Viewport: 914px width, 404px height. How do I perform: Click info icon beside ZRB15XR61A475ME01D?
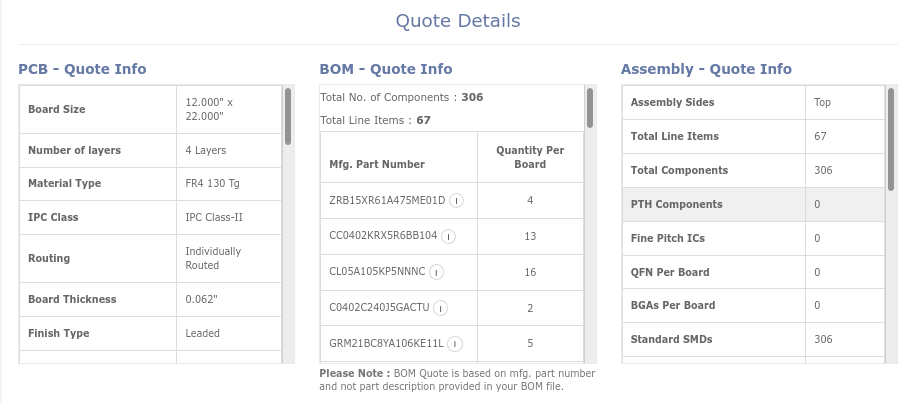[x=456, y=200]
